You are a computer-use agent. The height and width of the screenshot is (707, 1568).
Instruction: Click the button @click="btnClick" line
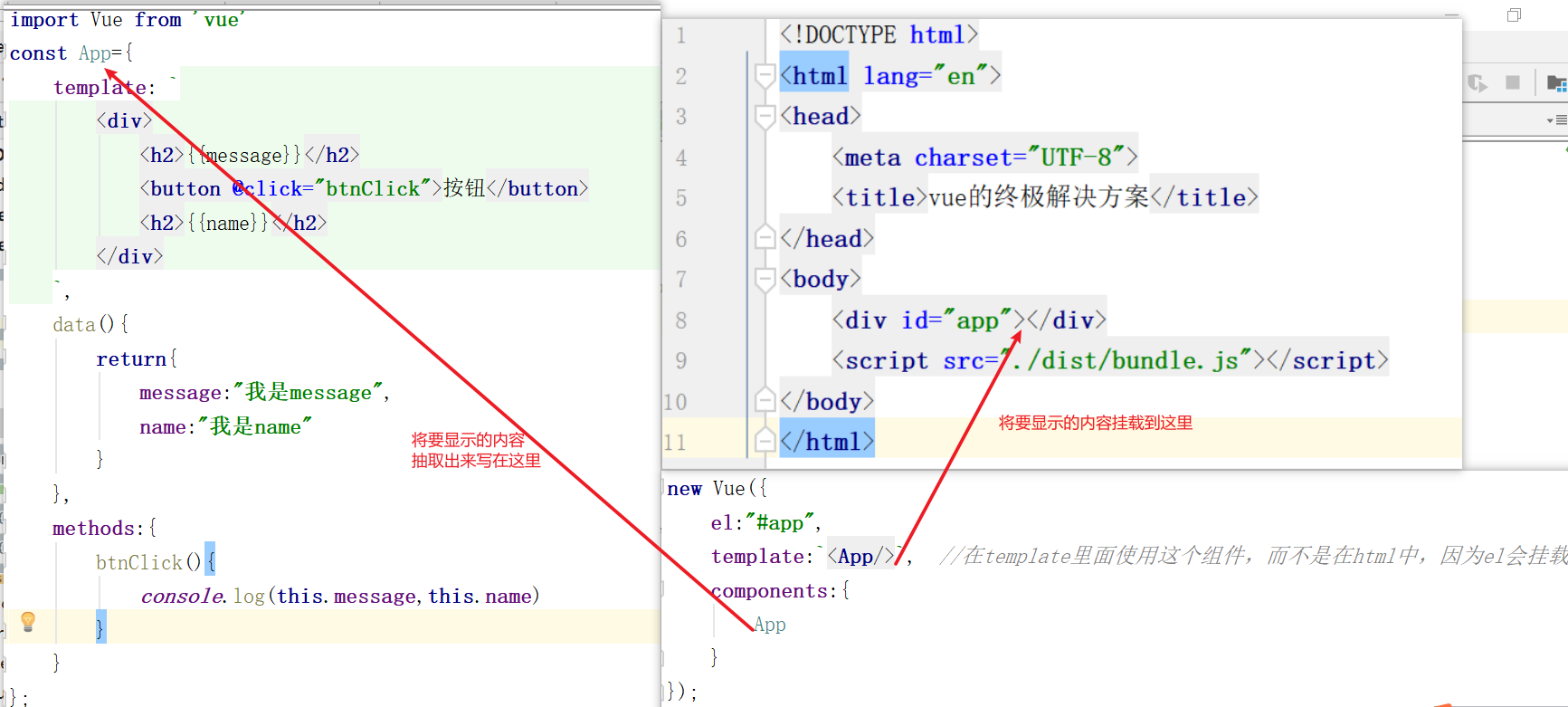364,188
